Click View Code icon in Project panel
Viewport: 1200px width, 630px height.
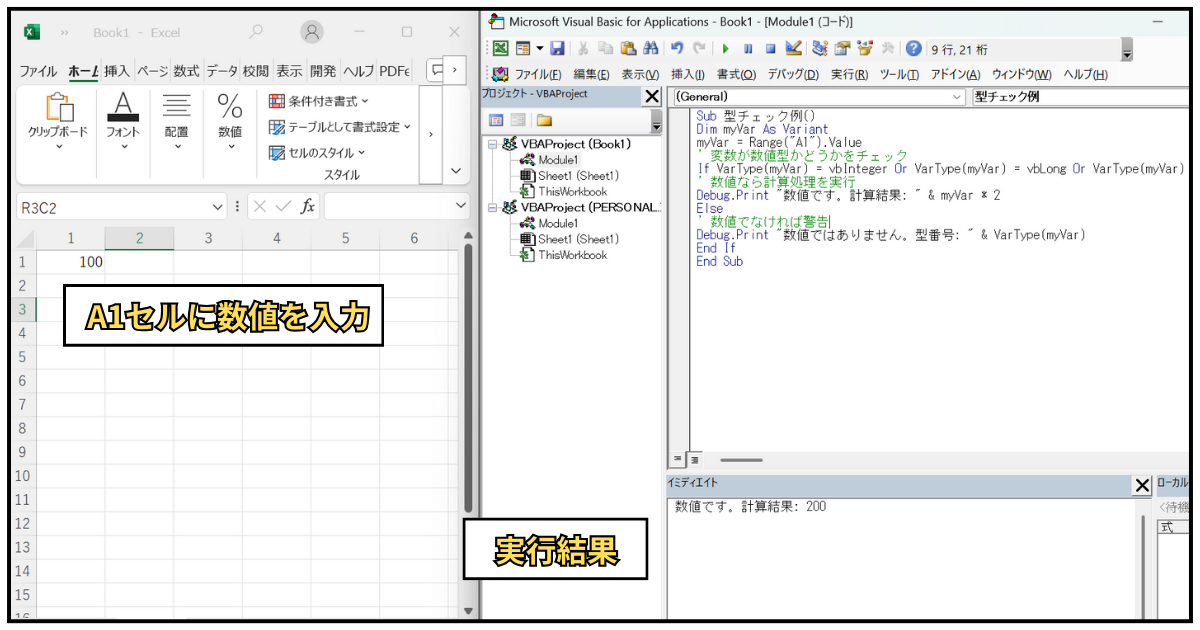(x=496, y=120)
